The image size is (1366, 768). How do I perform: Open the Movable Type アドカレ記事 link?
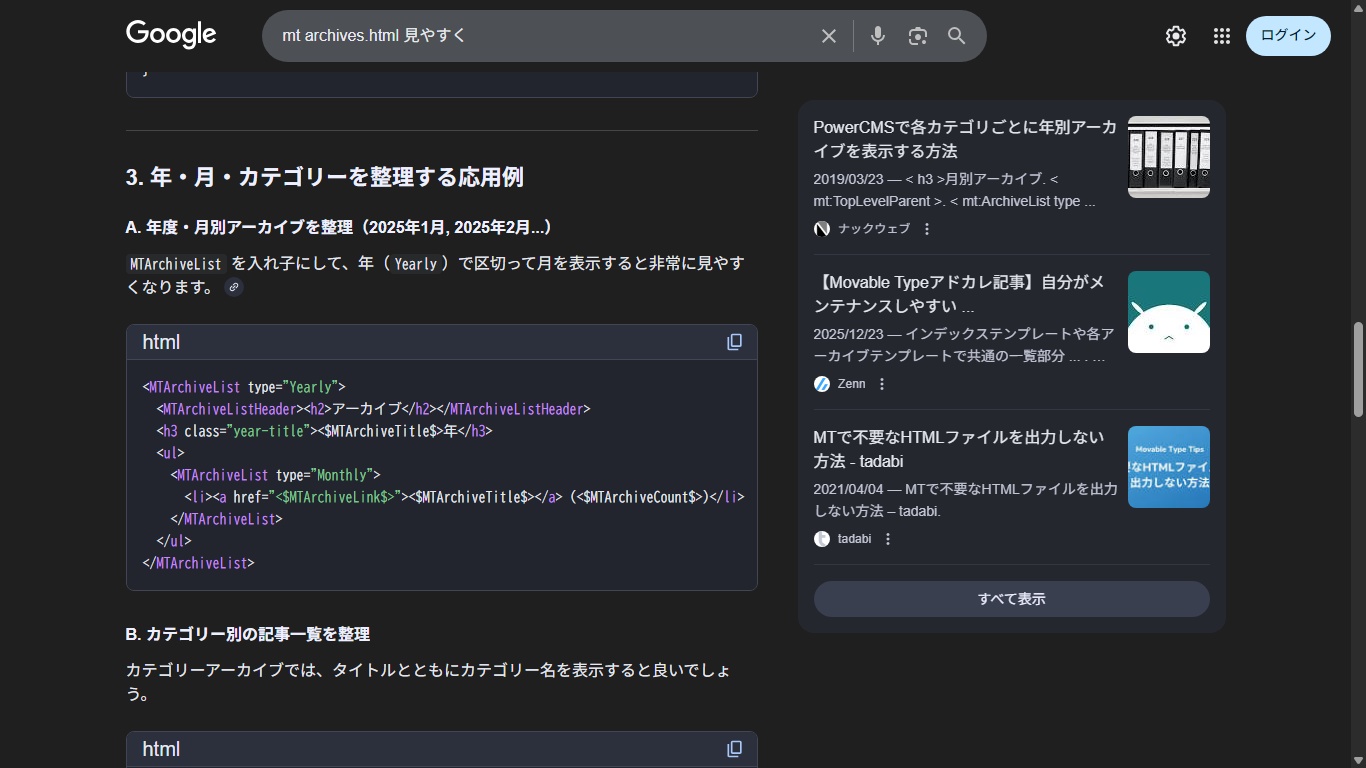point(957,294)
